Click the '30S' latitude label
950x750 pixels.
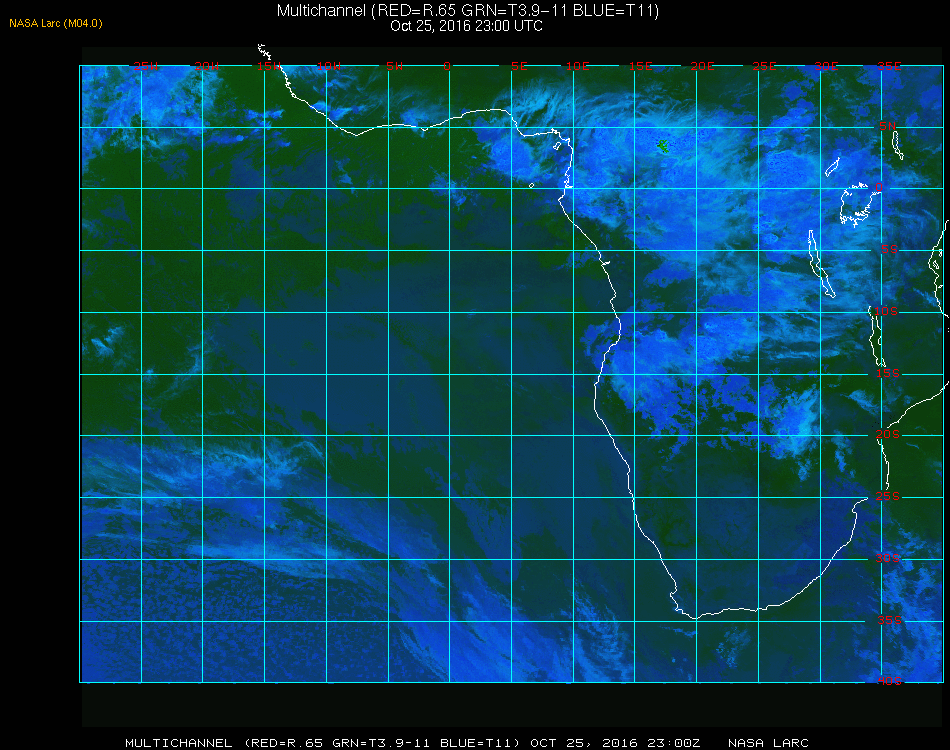tap(888, 558)
